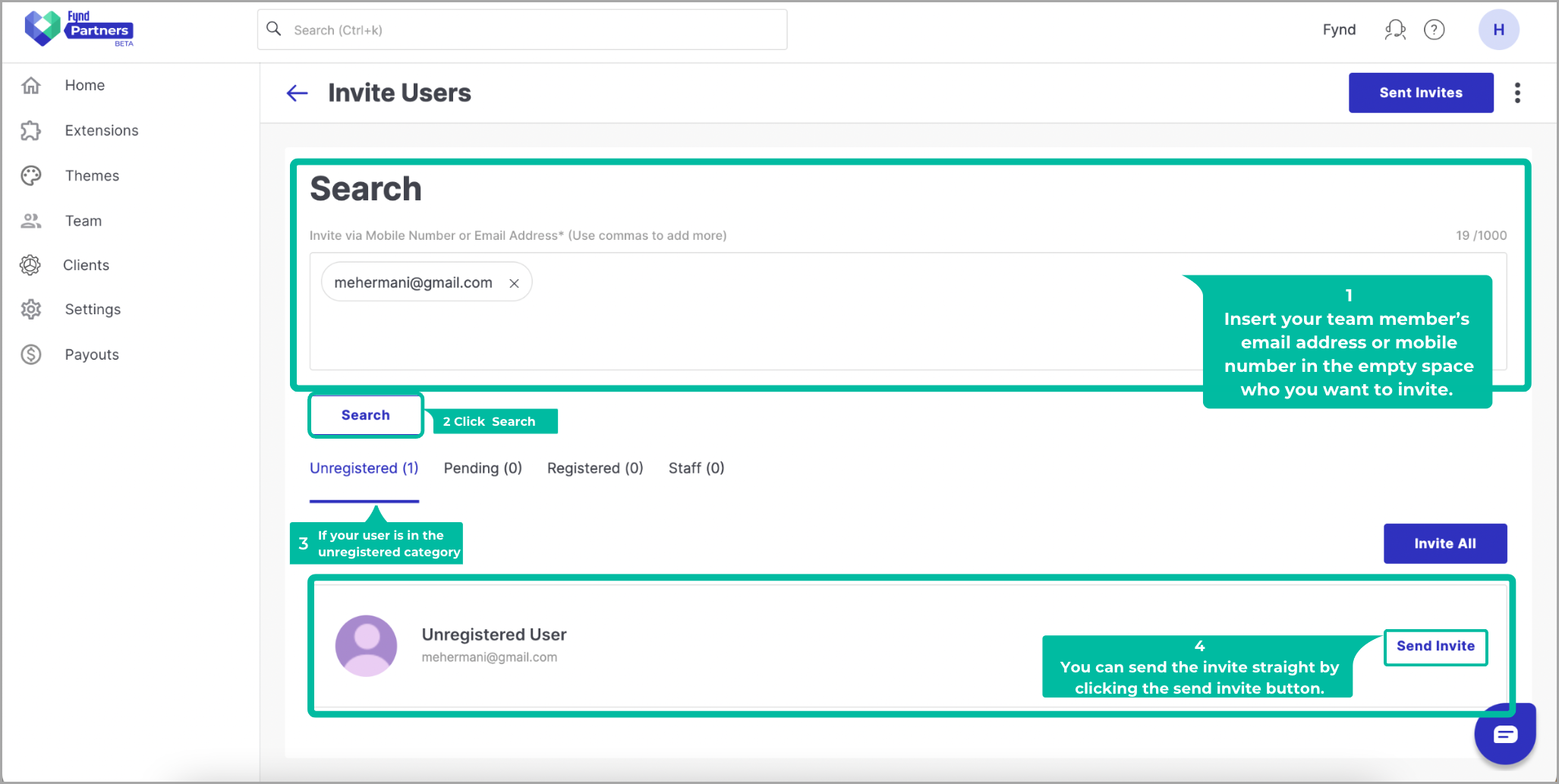This screenshot has height=784, width=1559.
Task: Click the Invite Users page title
Action: [x=399, y=93]
